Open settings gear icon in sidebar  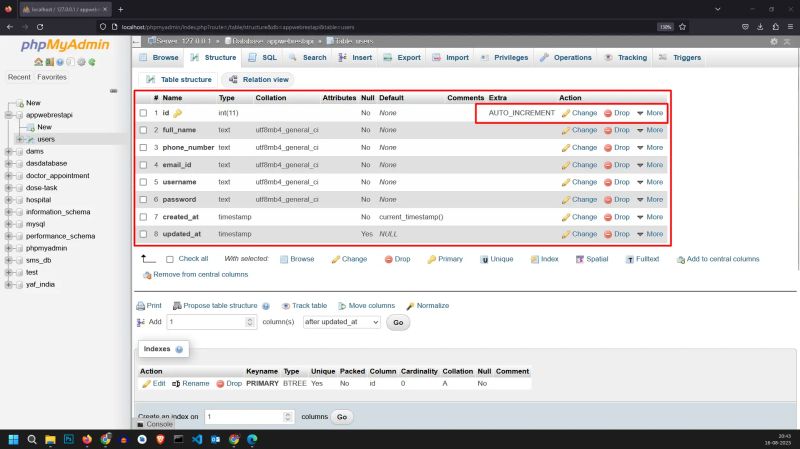click(x=81, y=62)
